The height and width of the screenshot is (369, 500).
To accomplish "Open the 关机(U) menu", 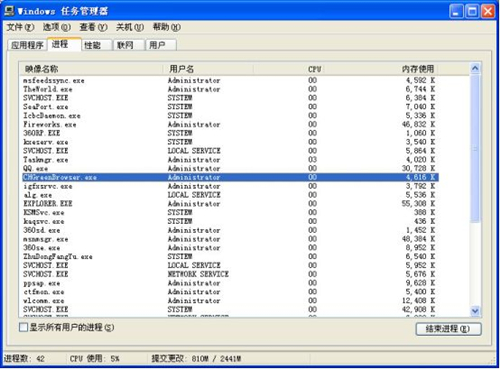I will [x=130, y=27].
